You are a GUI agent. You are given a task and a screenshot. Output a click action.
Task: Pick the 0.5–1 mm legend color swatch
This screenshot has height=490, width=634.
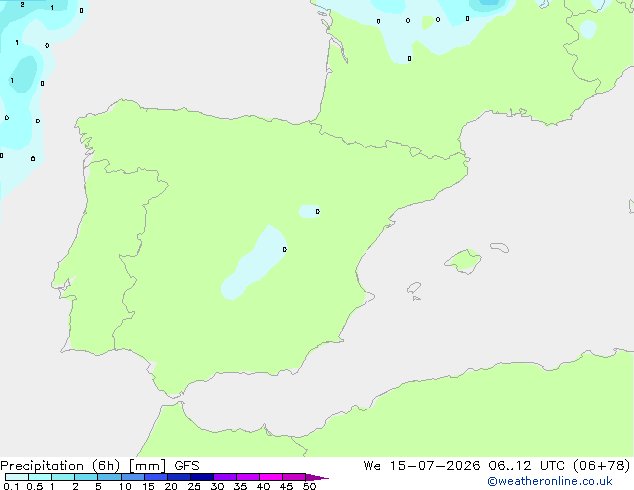(40, 477)
